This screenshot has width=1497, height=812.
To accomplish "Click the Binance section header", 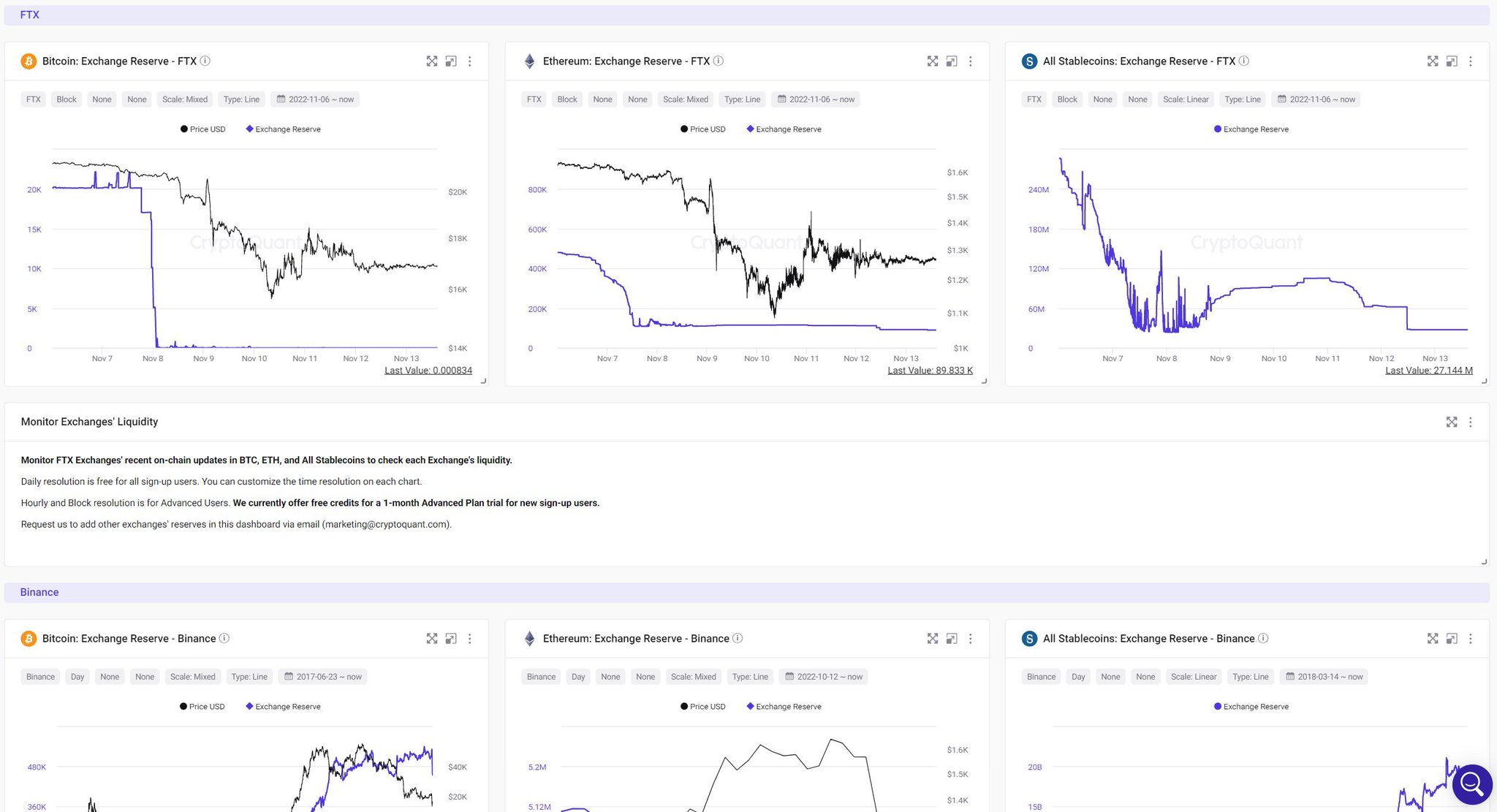I will [39, 593].
